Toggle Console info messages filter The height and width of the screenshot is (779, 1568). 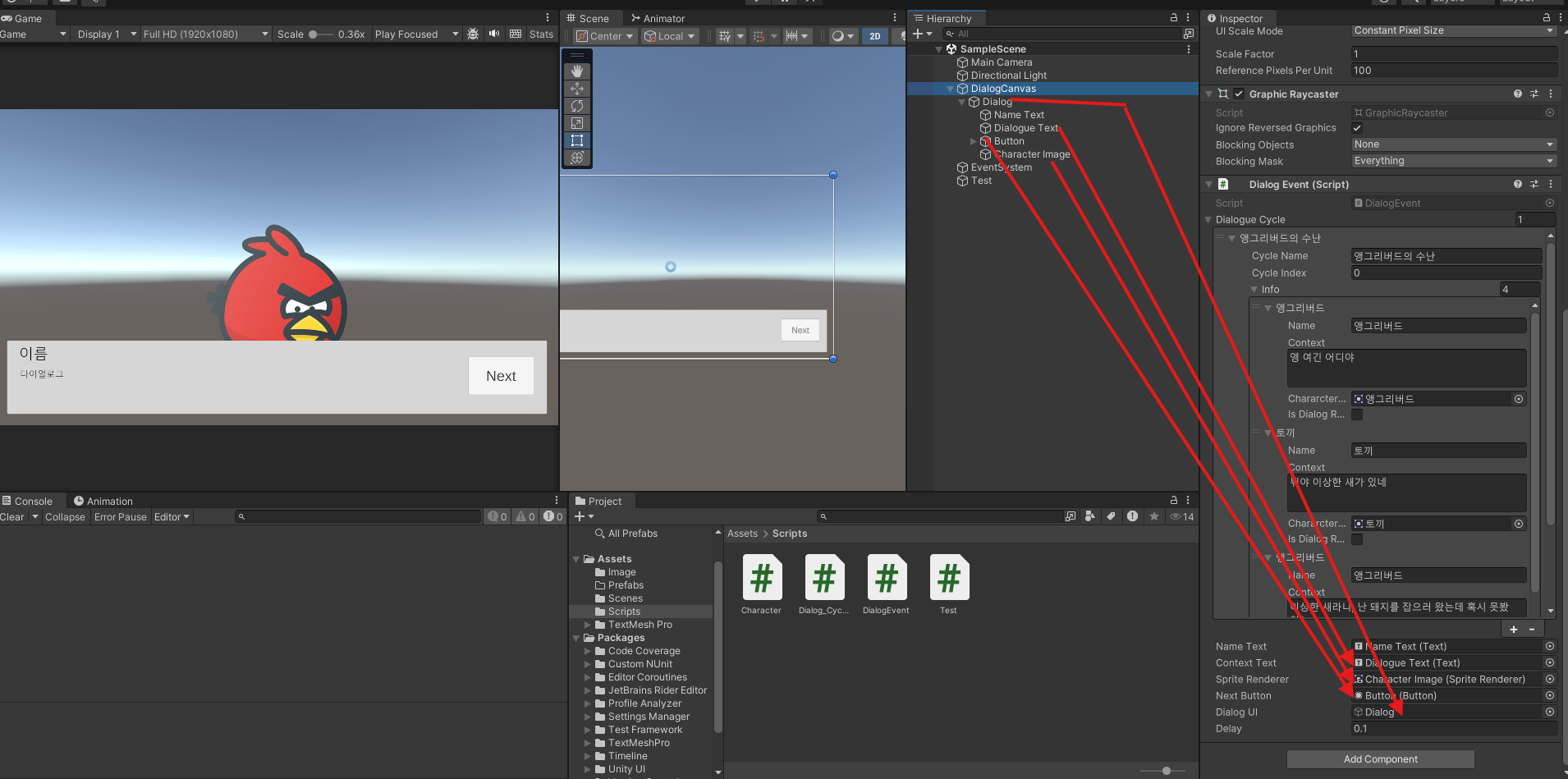tap(497, 516)
